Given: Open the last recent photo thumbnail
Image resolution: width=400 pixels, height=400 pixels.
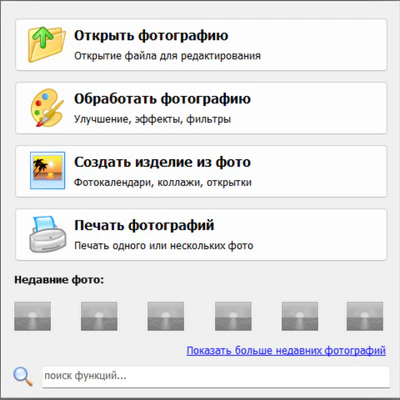Looking at the screenshot, I should point(365,316).
